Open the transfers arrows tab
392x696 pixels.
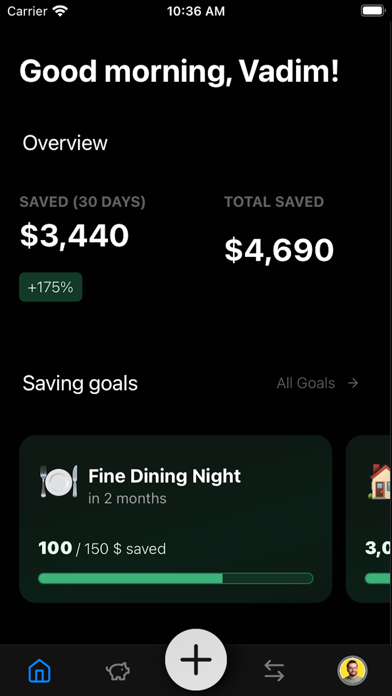274,671
